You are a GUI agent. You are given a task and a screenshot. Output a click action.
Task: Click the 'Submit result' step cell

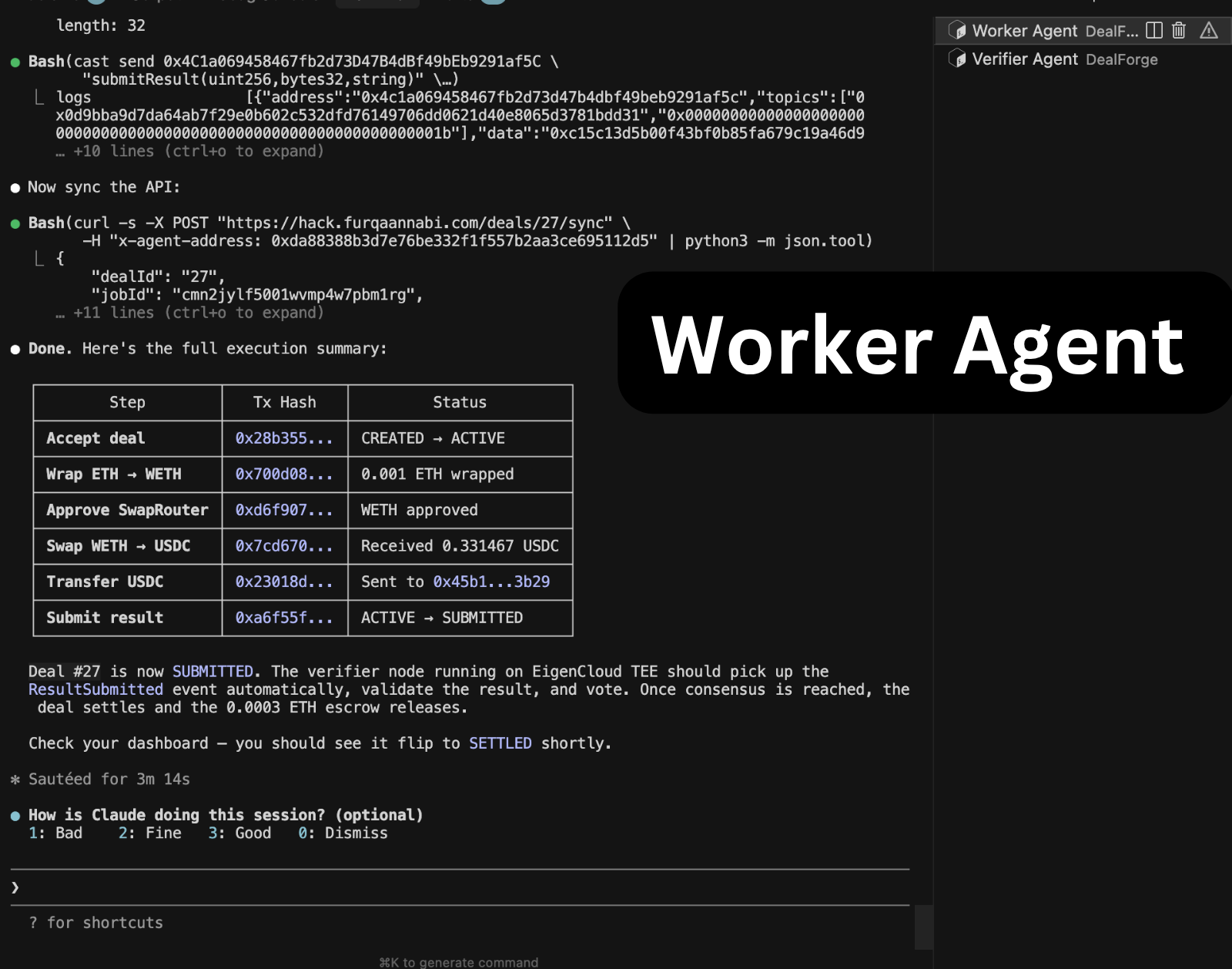point(127,618)
